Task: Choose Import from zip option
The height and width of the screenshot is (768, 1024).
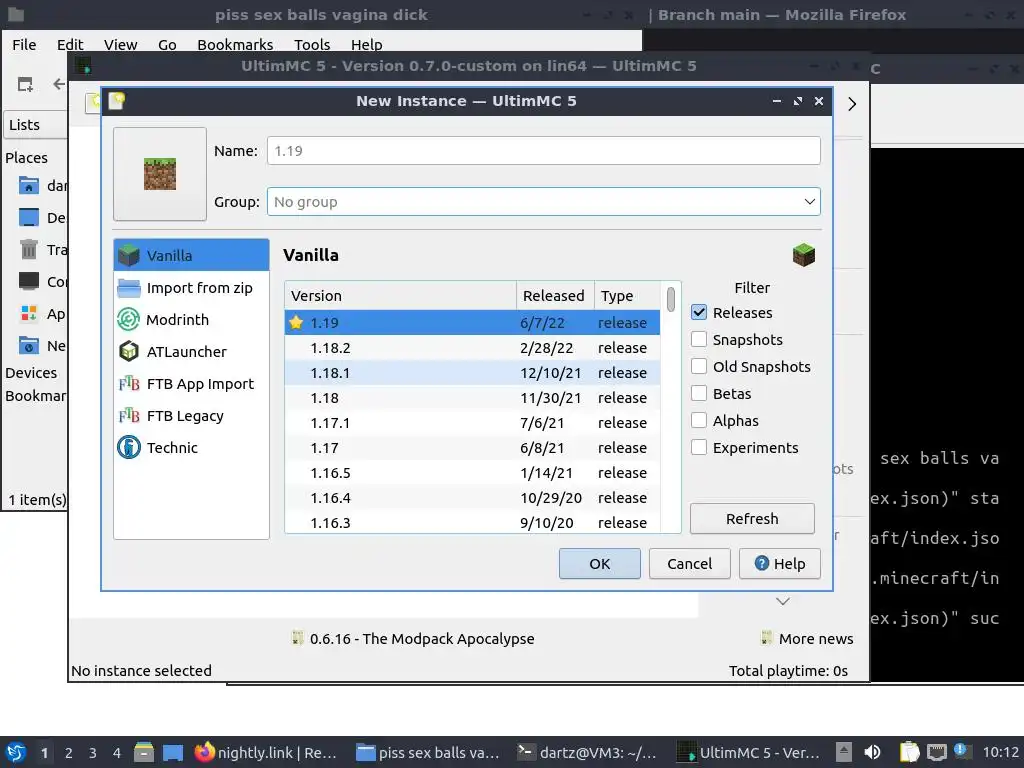Action: [191, 288]
